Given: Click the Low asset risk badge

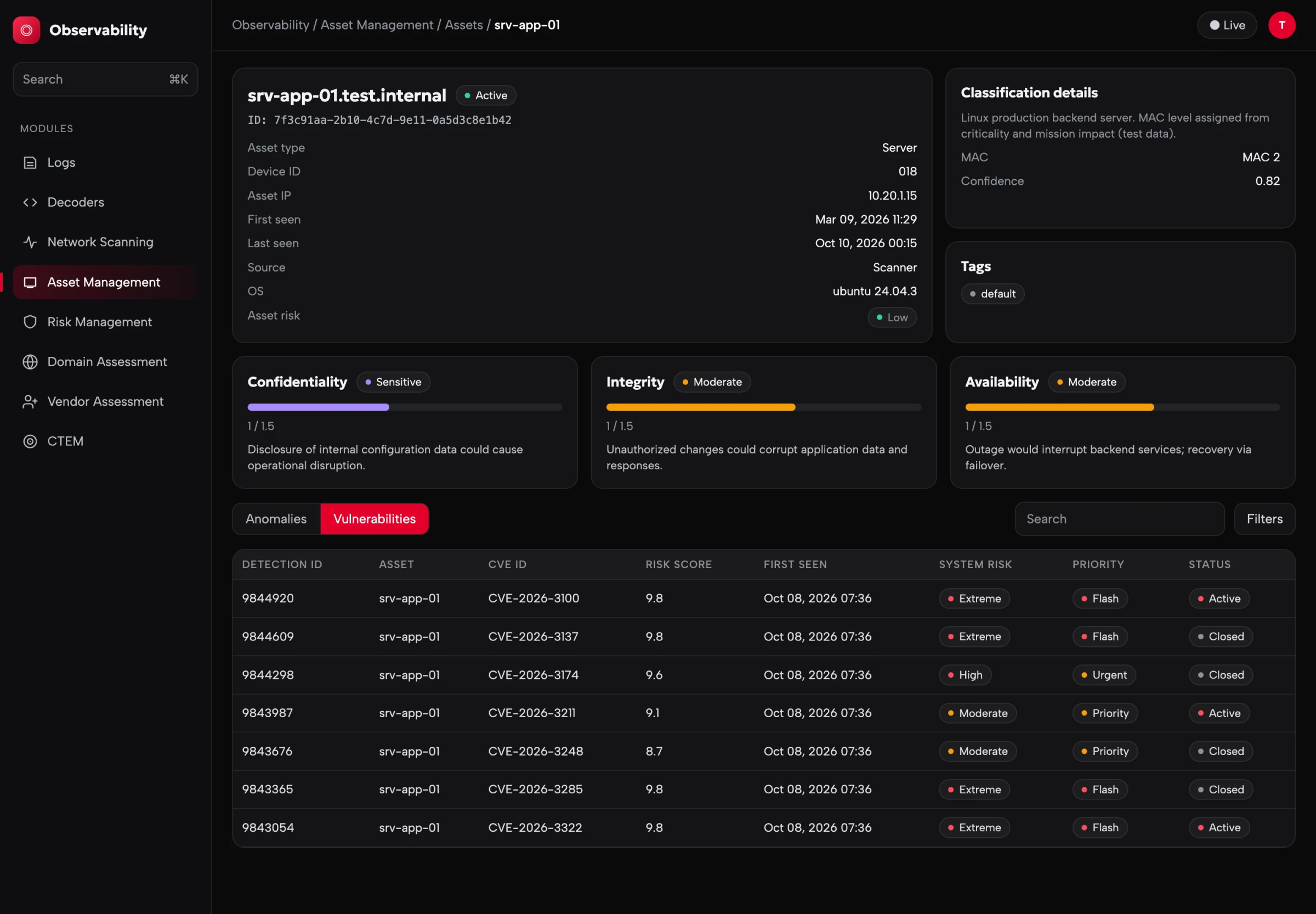Looking at the screenshot, I should [892, 317].
